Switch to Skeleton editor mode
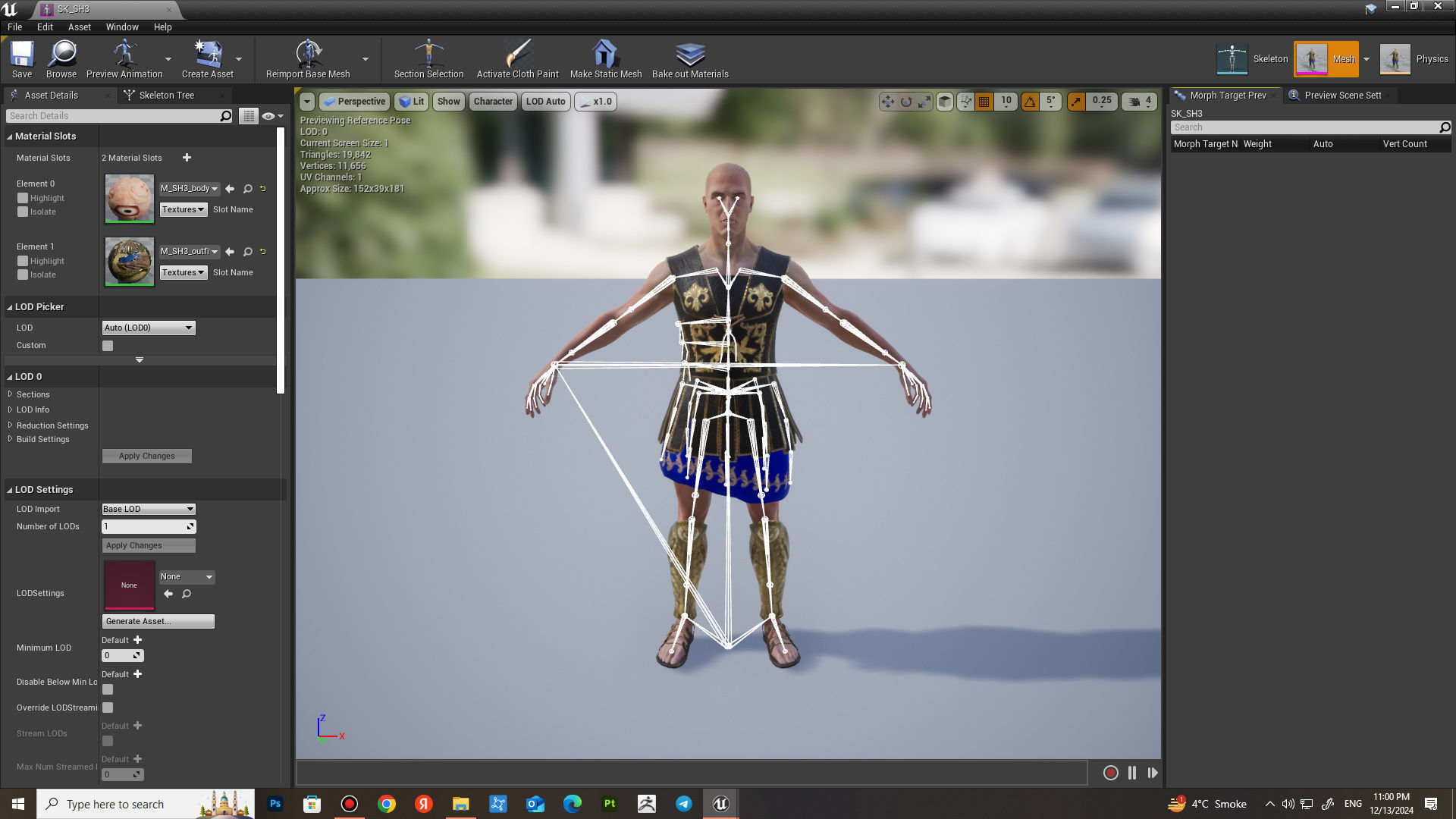 pos(1253,59)
